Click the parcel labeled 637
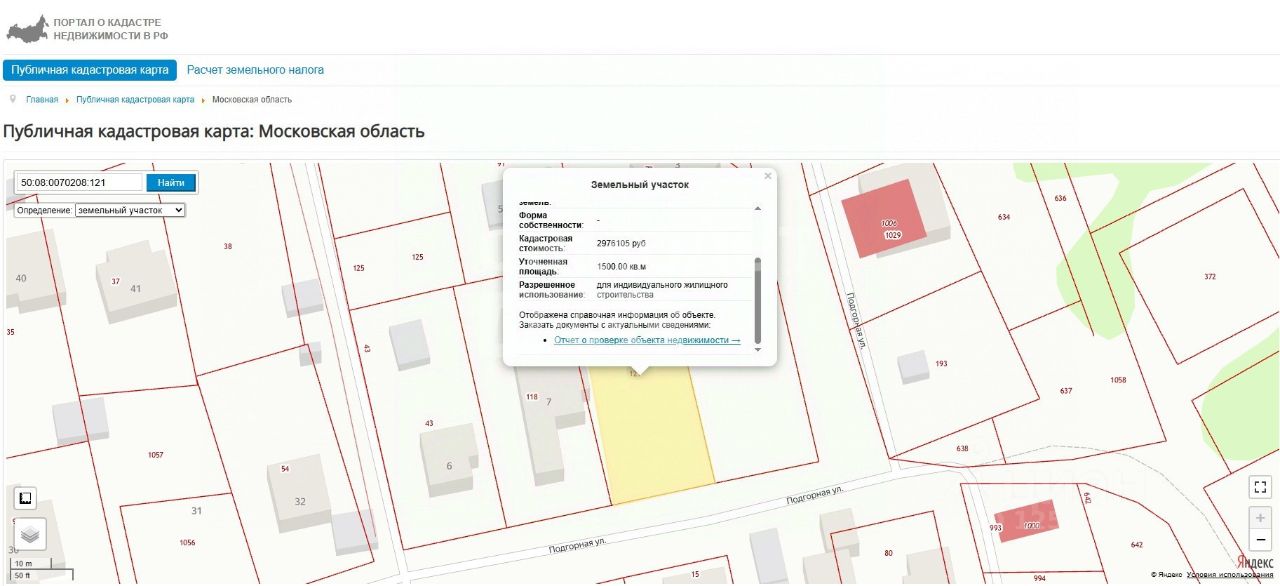Viewport: 1280px width, 586px height. [x=1066, y=391]
